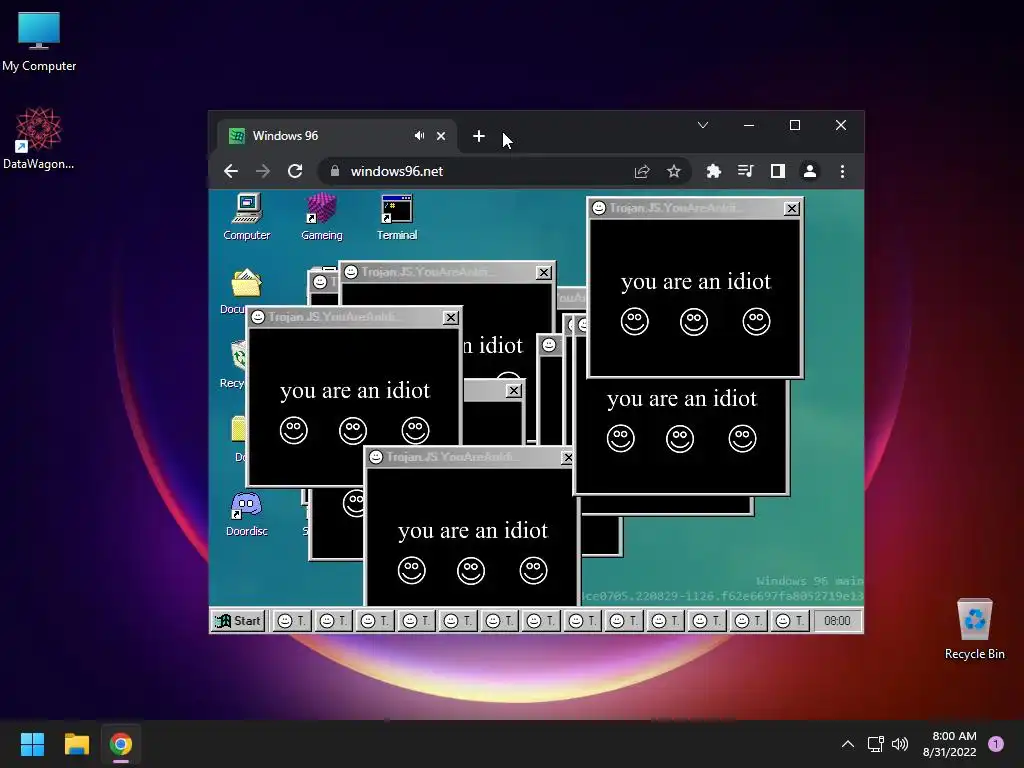View site info via the lock icon

[335, 171]
